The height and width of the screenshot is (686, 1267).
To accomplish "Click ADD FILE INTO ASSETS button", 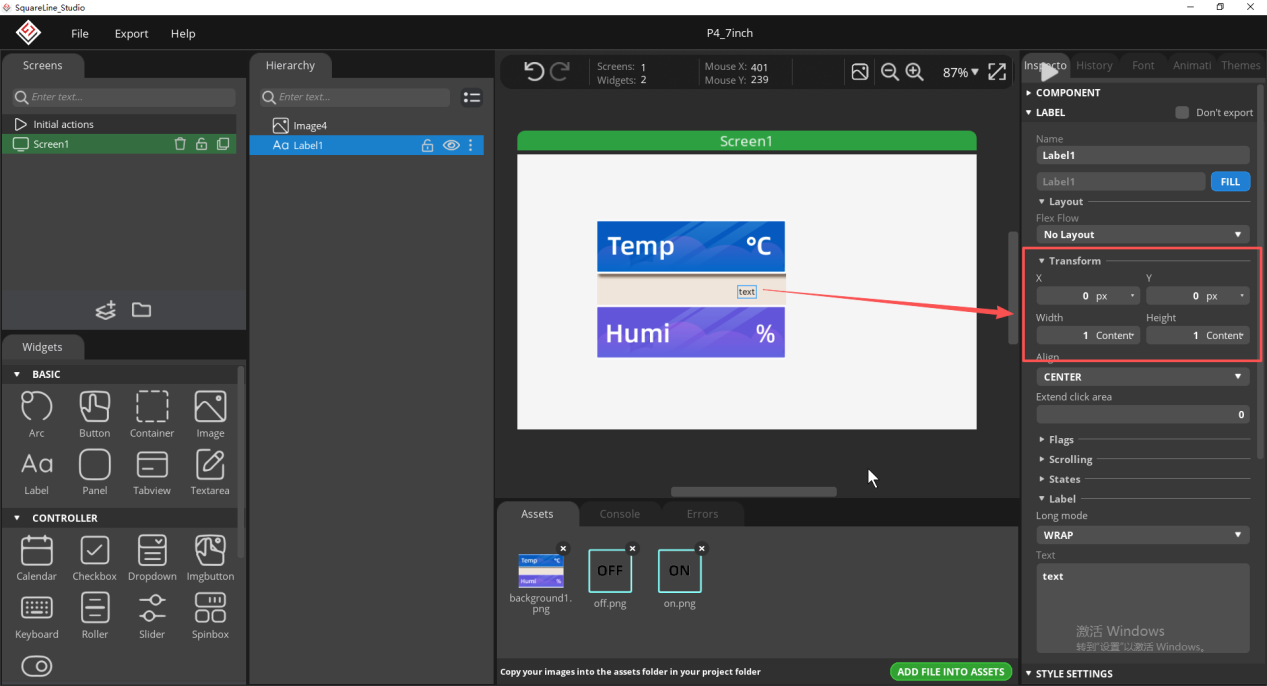I will pos(951,672).
